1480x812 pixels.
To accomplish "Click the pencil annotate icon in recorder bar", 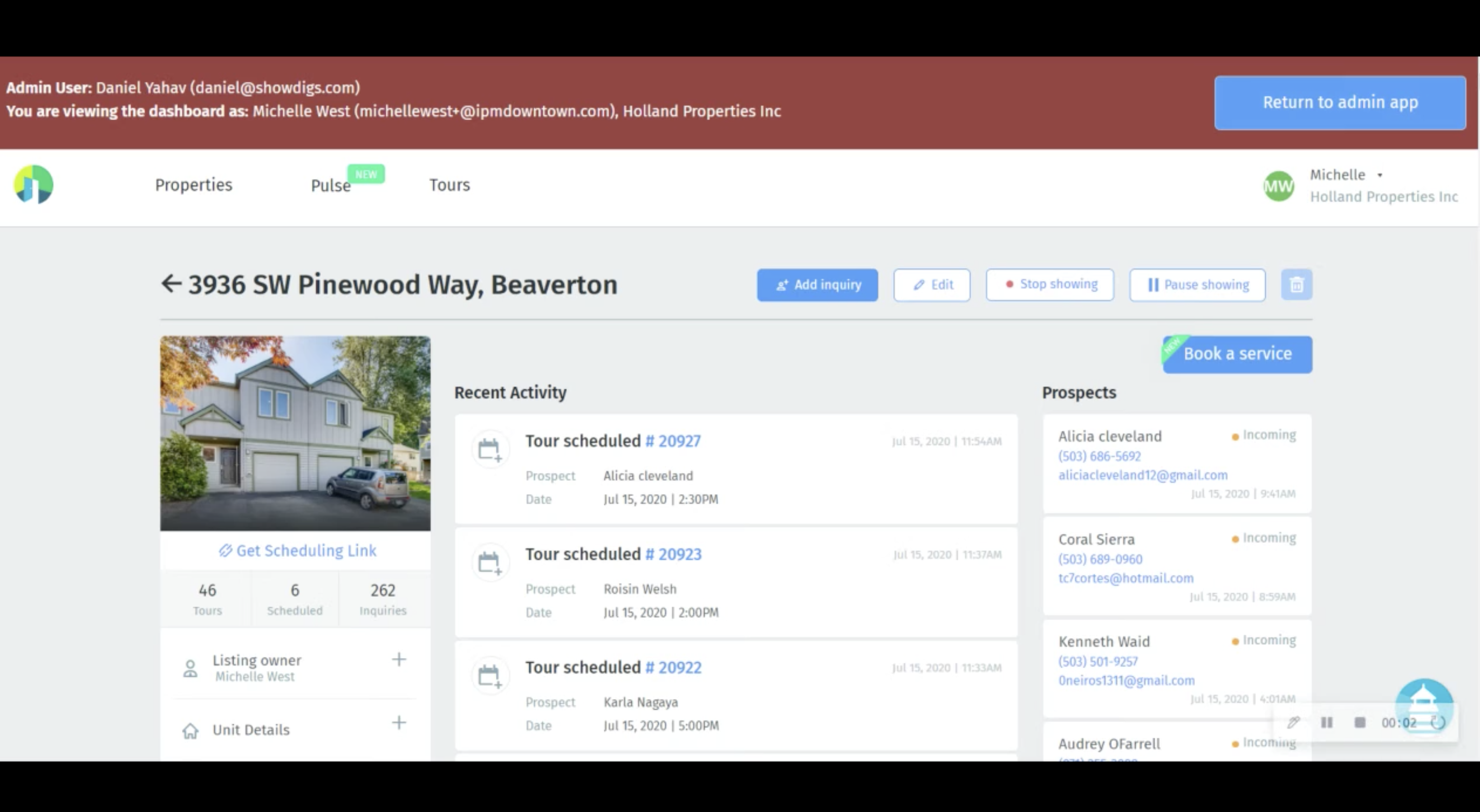I will tap(1293, 723).
